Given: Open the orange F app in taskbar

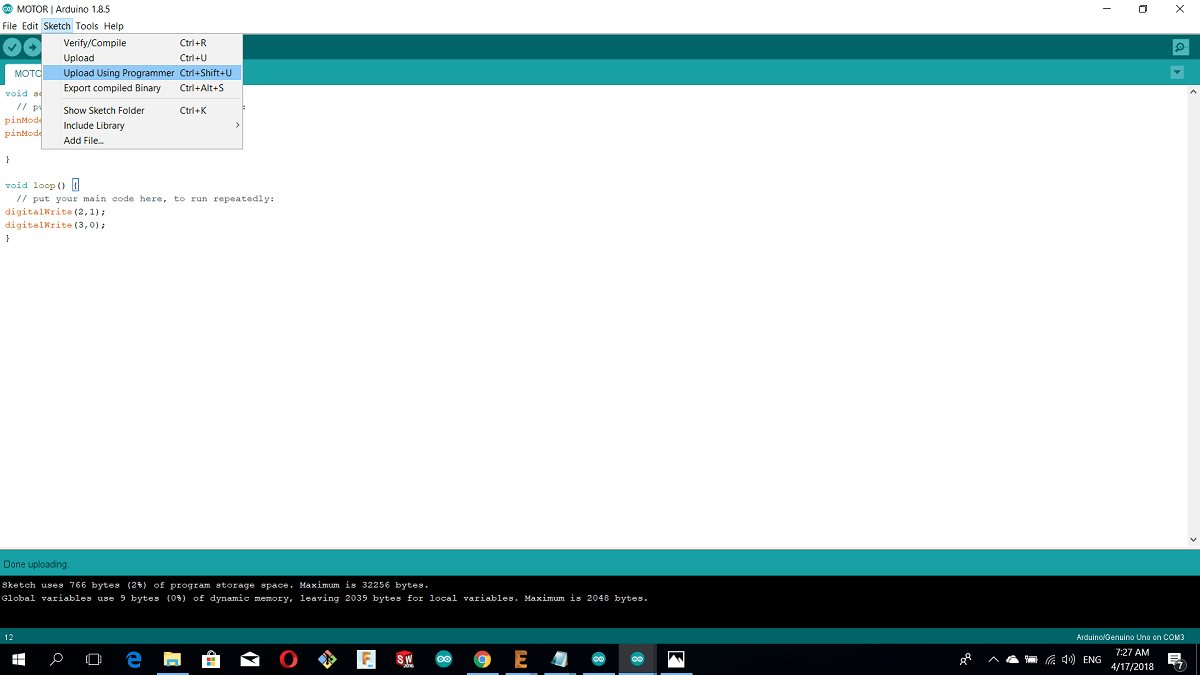Looking at the screenshot, I should [366, 660].
